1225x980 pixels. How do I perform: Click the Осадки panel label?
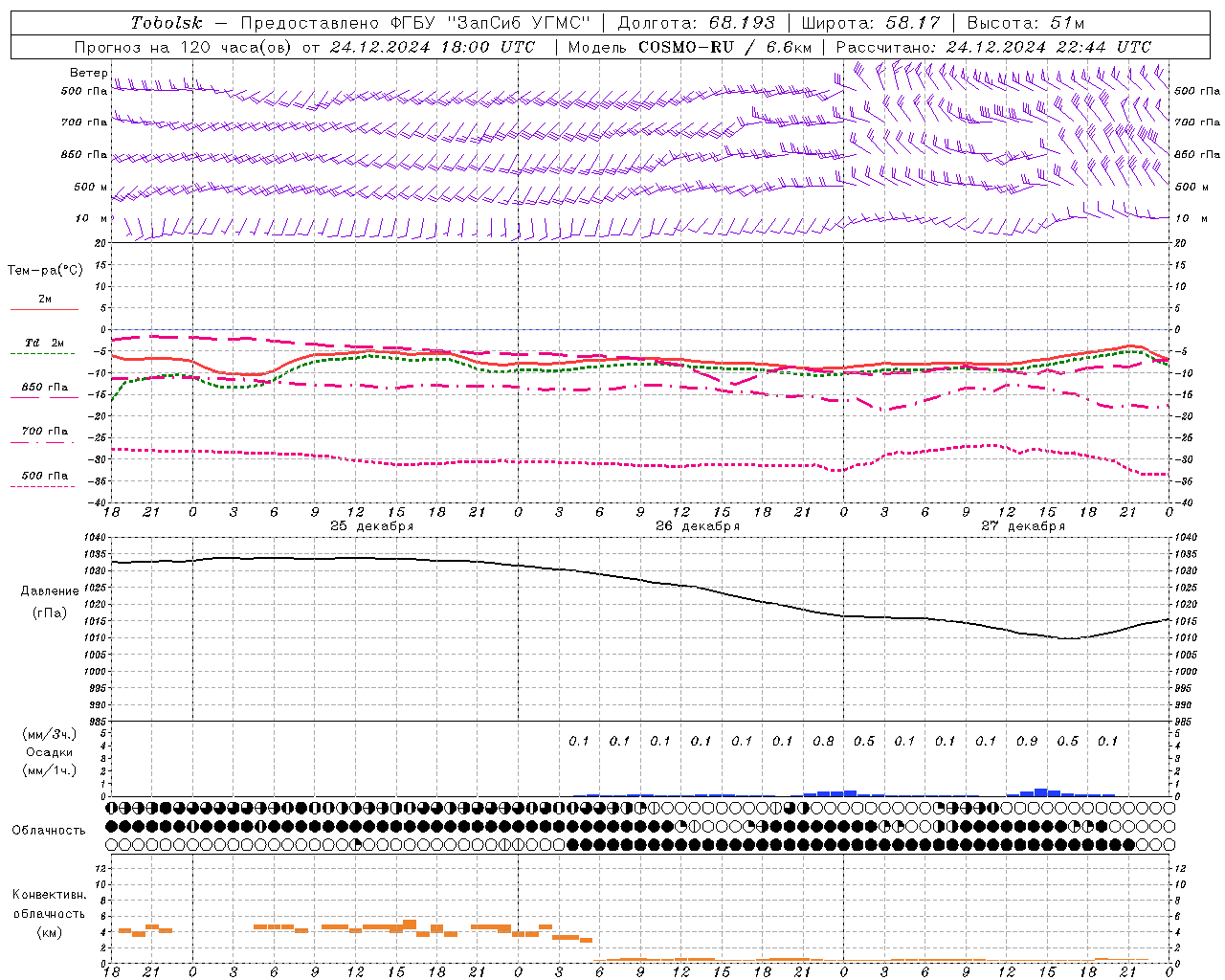[49, 752]
